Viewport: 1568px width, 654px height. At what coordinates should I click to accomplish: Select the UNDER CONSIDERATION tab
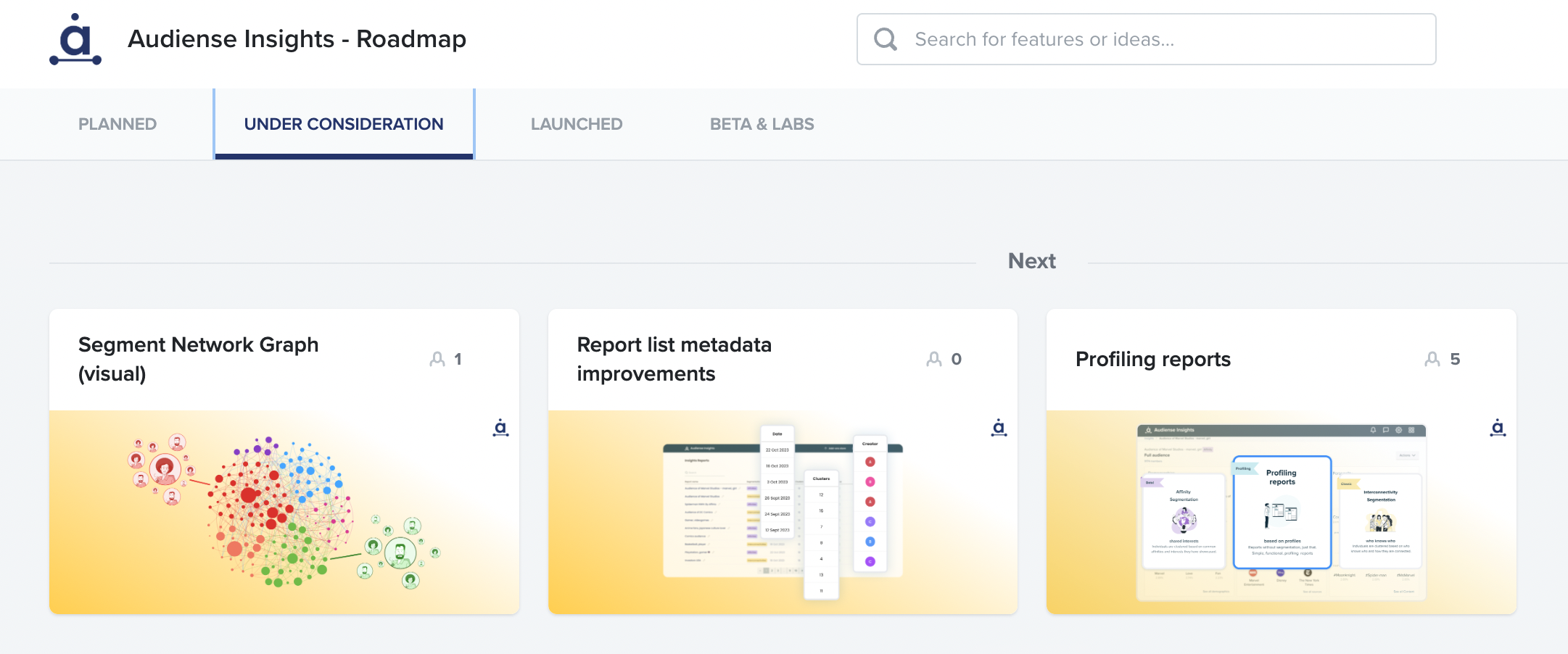click(x=344, y=124)
